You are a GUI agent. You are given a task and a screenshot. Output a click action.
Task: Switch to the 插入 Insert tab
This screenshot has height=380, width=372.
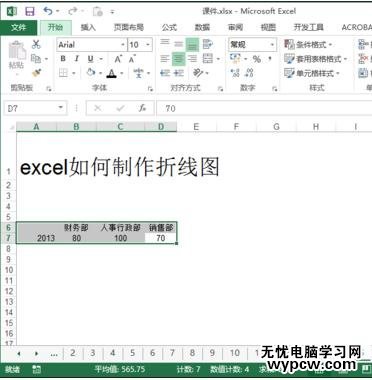pos(88,27)
